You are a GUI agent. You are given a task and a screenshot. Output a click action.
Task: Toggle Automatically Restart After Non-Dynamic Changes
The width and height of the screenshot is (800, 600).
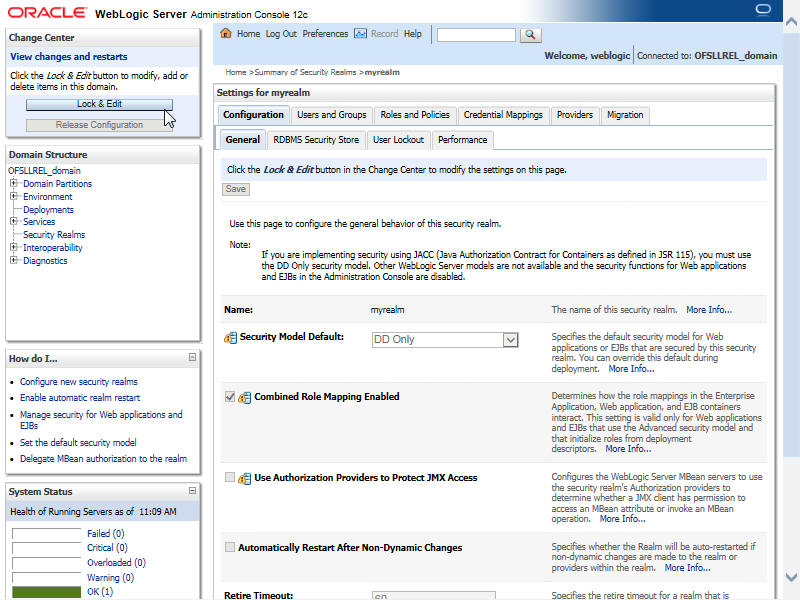pyautogui.click(x=230, y=547)
